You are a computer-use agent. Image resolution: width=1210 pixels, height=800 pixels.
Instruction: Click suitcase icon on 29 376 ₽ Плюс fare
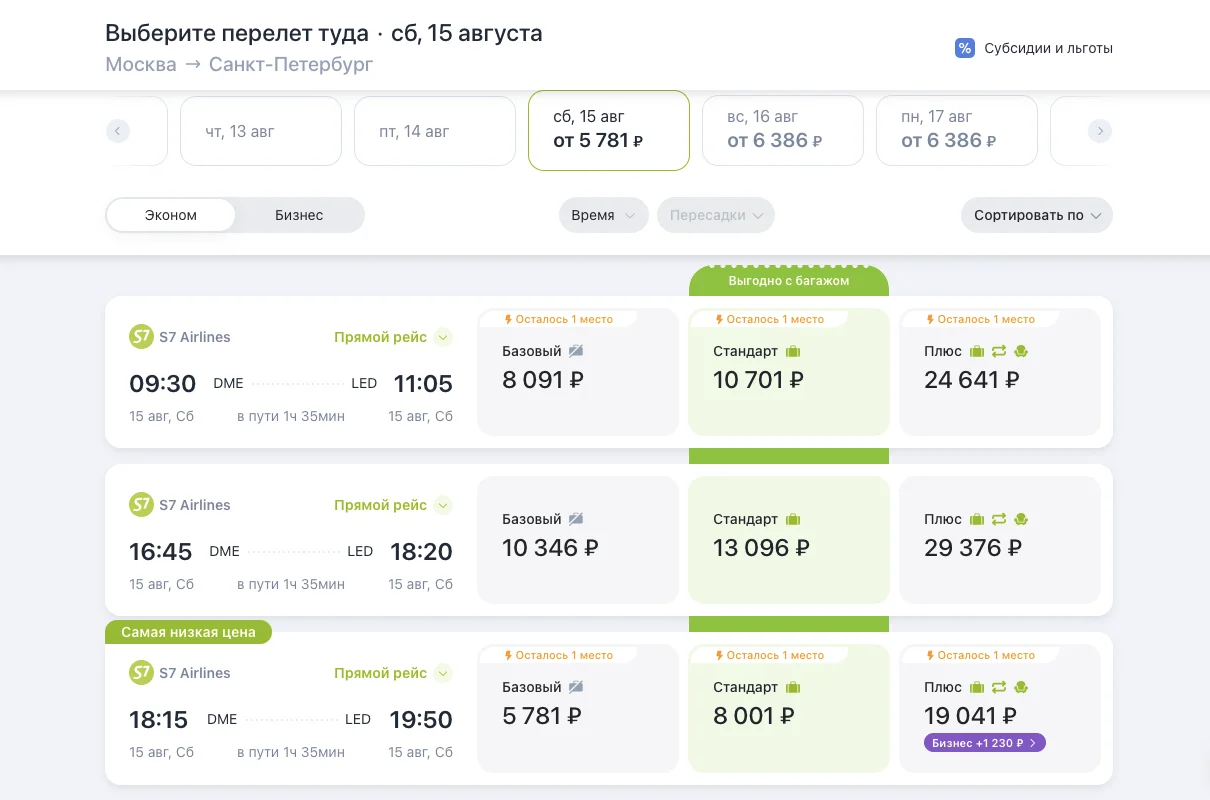[977, 519]
